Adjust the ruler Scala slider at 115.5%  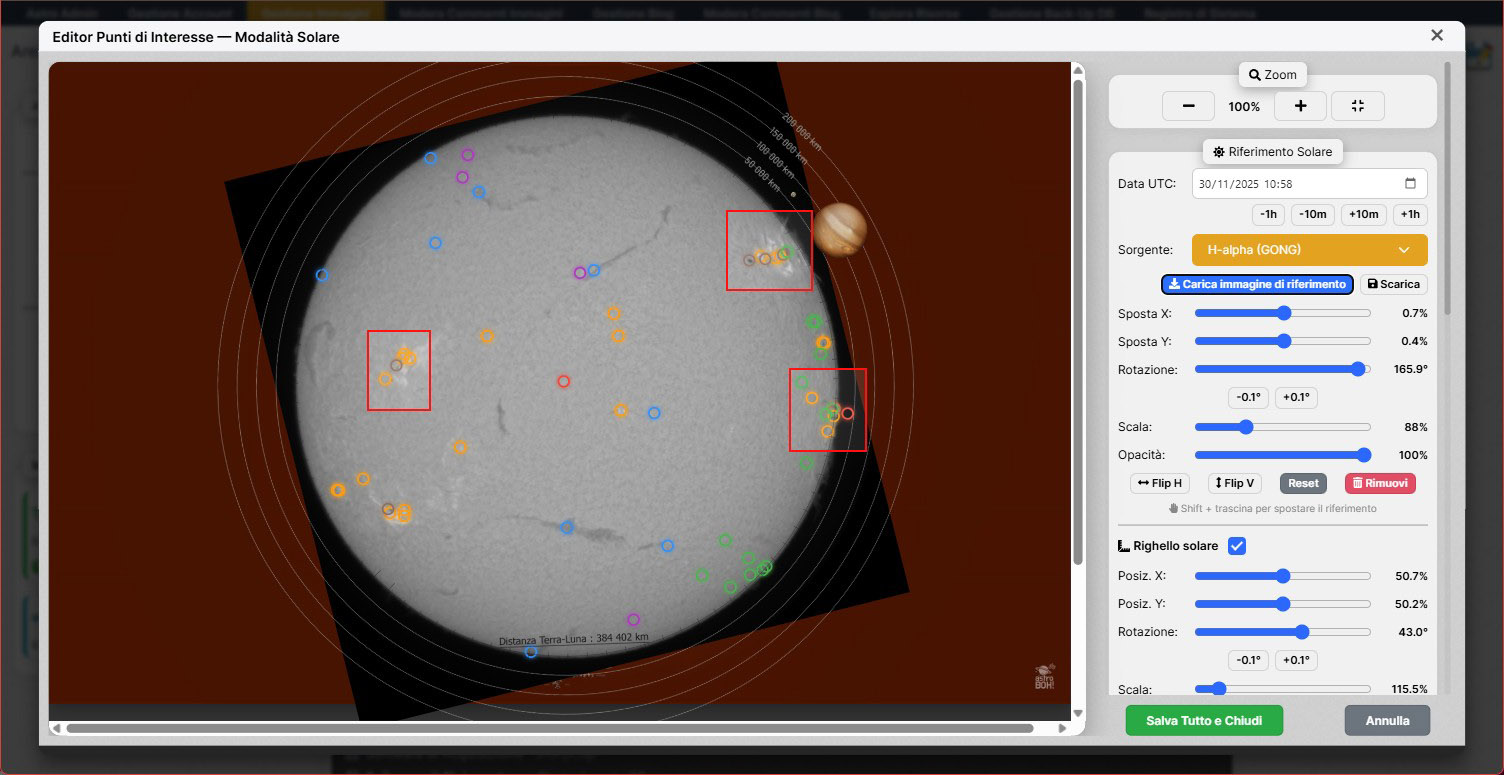pos(1283,689)
